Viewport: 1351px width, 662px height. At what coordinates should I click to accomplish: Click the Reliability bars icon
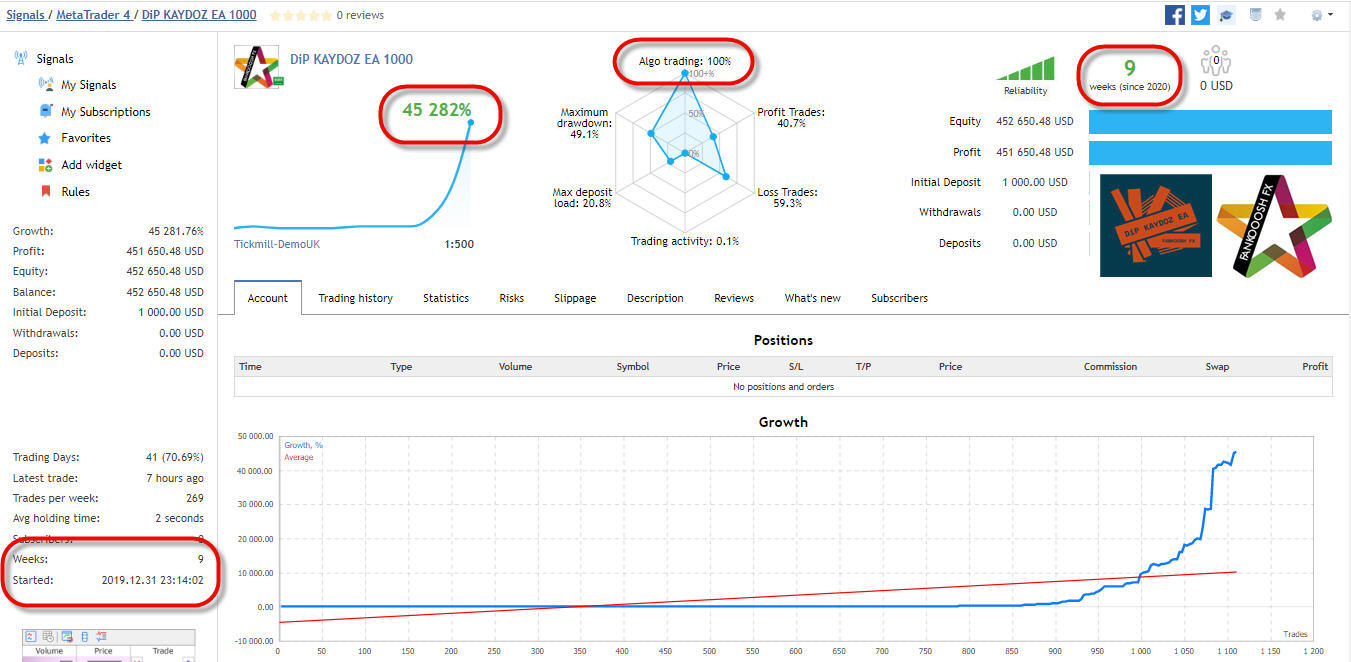(1025, 69)
